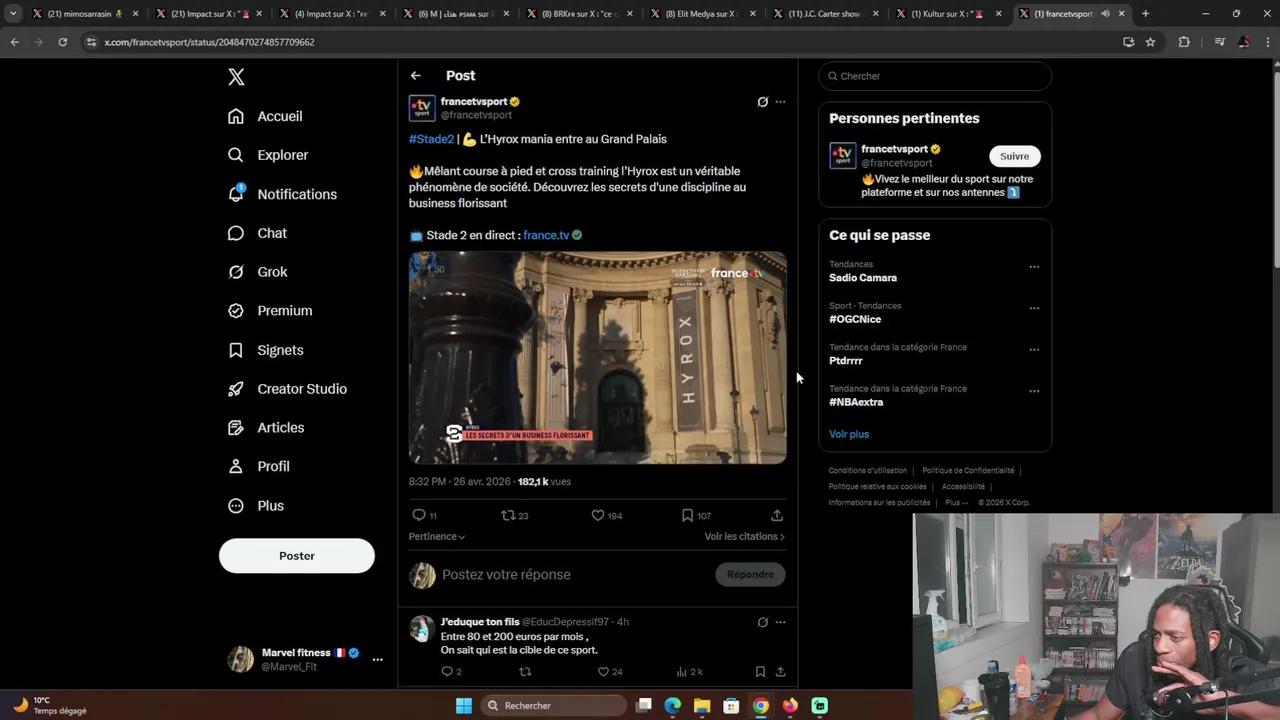Repost the EducDepressif97 reply
This screenshot has height=720, width=1280.
point(525,672)
